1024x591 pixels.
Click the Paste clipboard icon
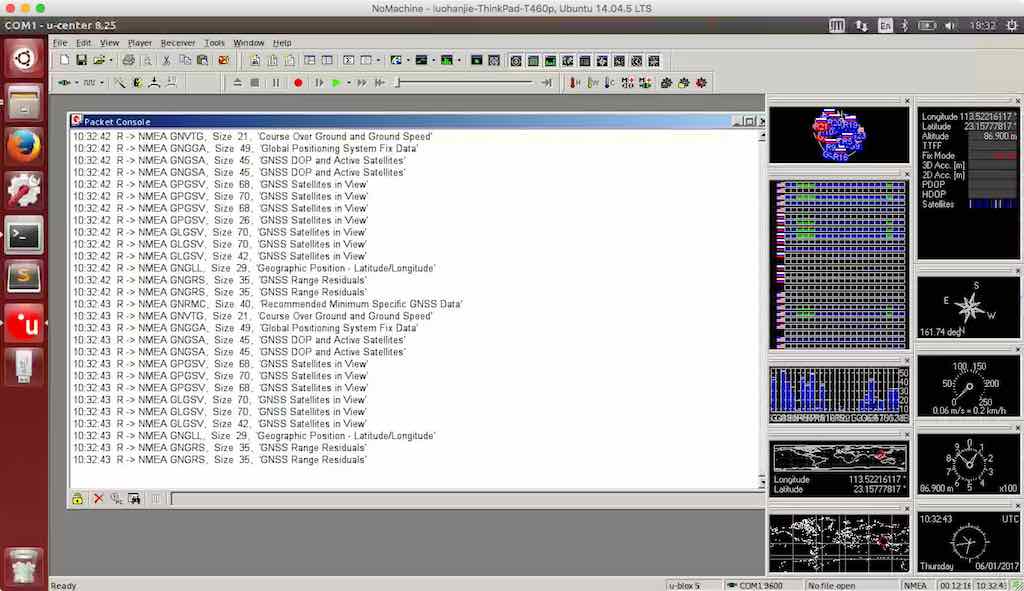202,61
